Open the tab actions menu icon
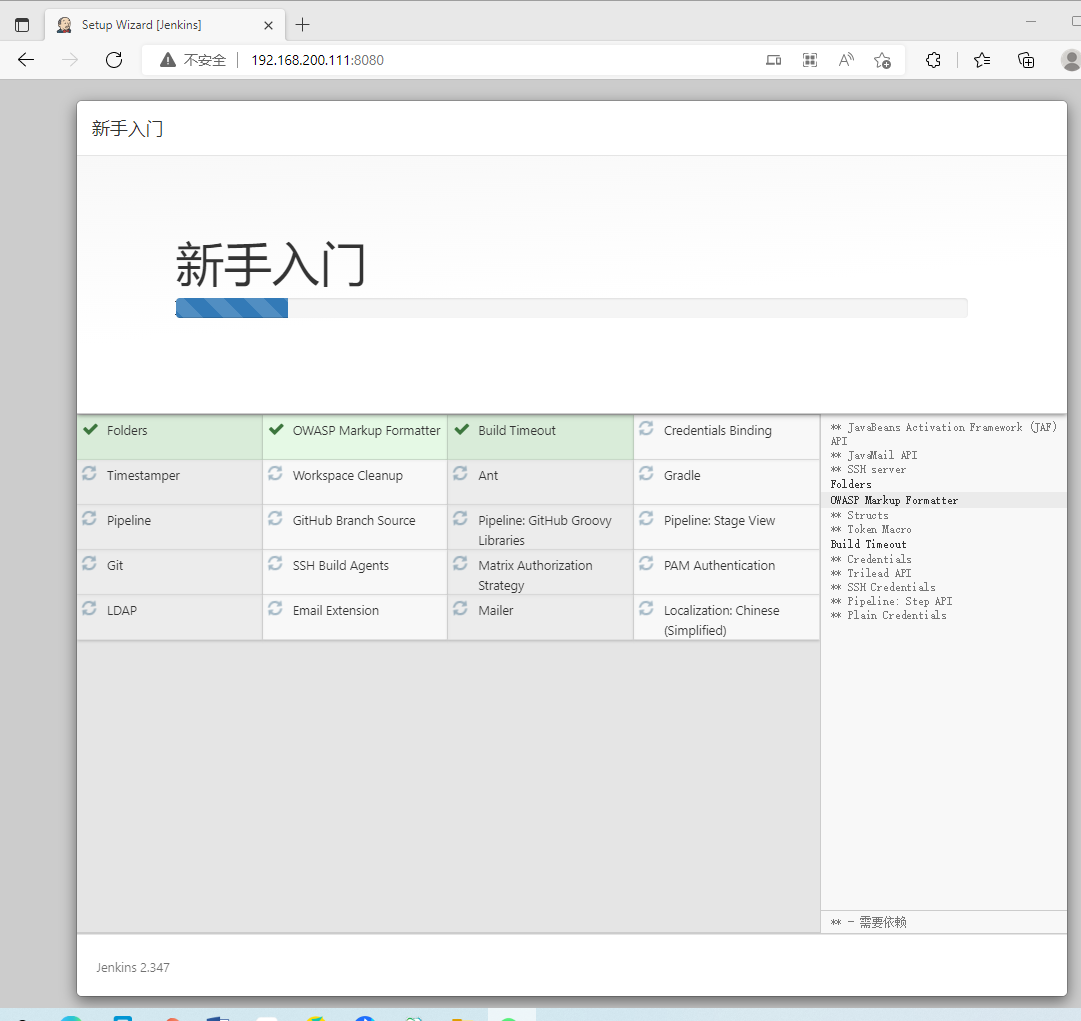This screenshot has height=1021, width=1081. coord(22,25)
